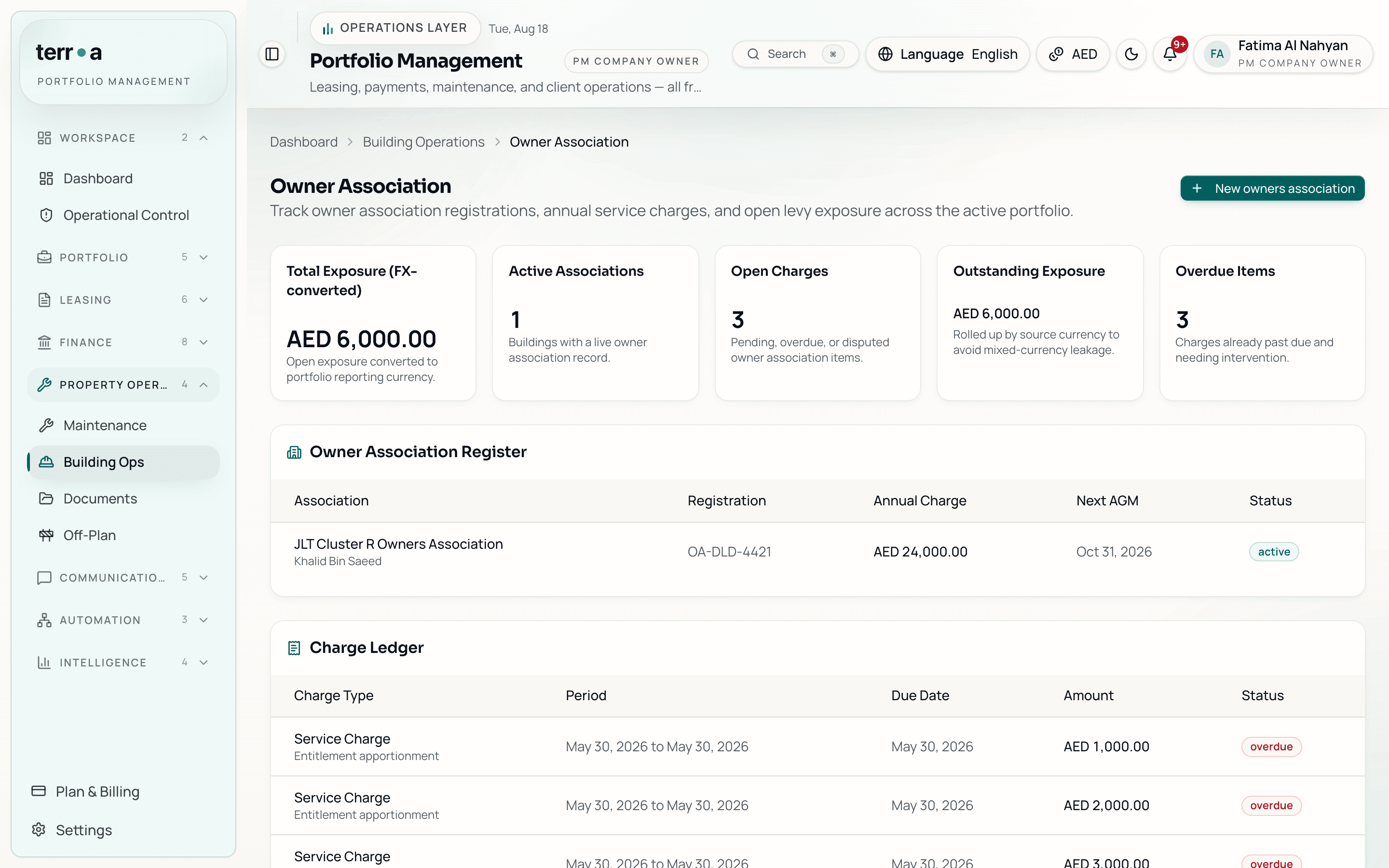Click the Active Associations card
This screenshot has height=868, width=1389.
pos(595,323)
